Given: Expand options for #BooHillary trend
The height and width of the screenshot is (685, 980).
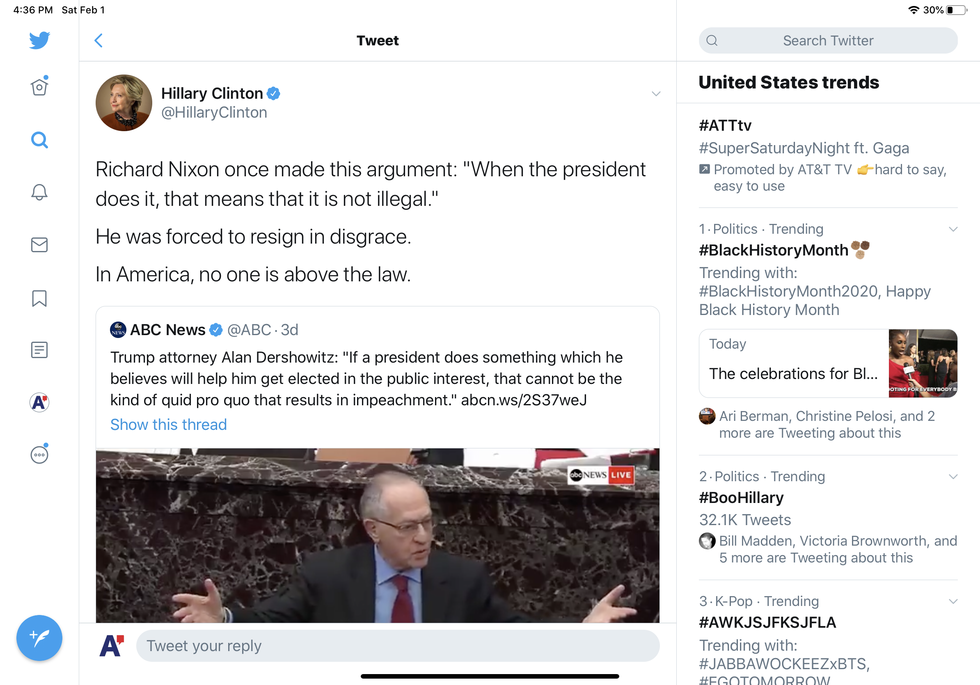Looking at the screenshot, I should point(953,477).
